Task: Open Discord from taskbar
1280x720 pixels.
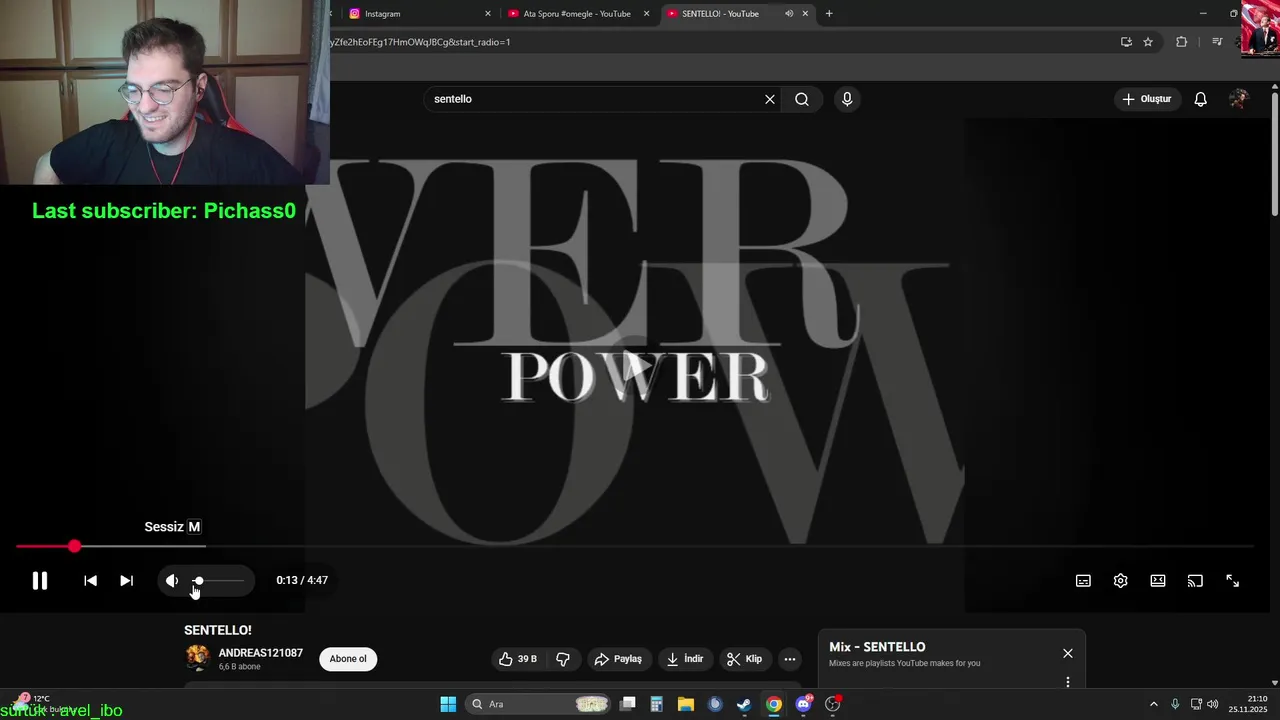Action: click(803, 704)
